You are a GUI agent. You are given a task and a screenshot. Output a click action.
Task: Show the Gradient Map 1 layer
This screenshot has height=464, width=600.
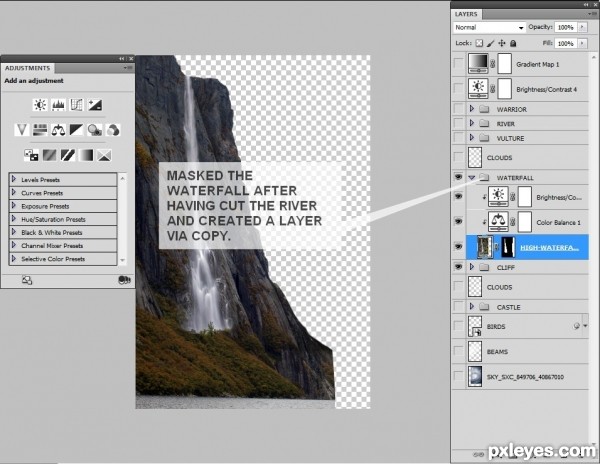458,63
